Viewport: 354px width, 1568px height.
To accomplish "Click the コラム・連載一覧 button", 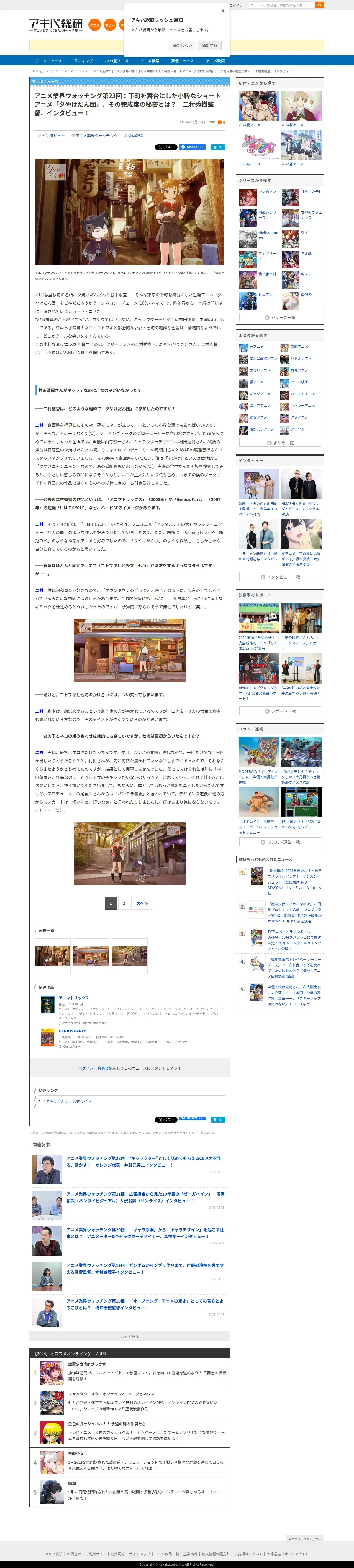I will [x=280, y=842].
